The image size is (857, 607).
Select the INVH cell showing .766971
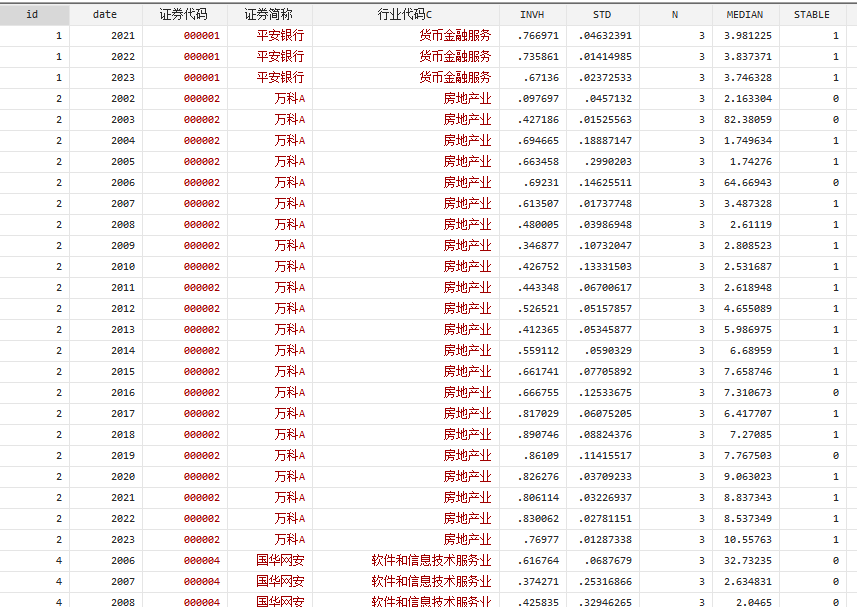(x=539, y=36)
